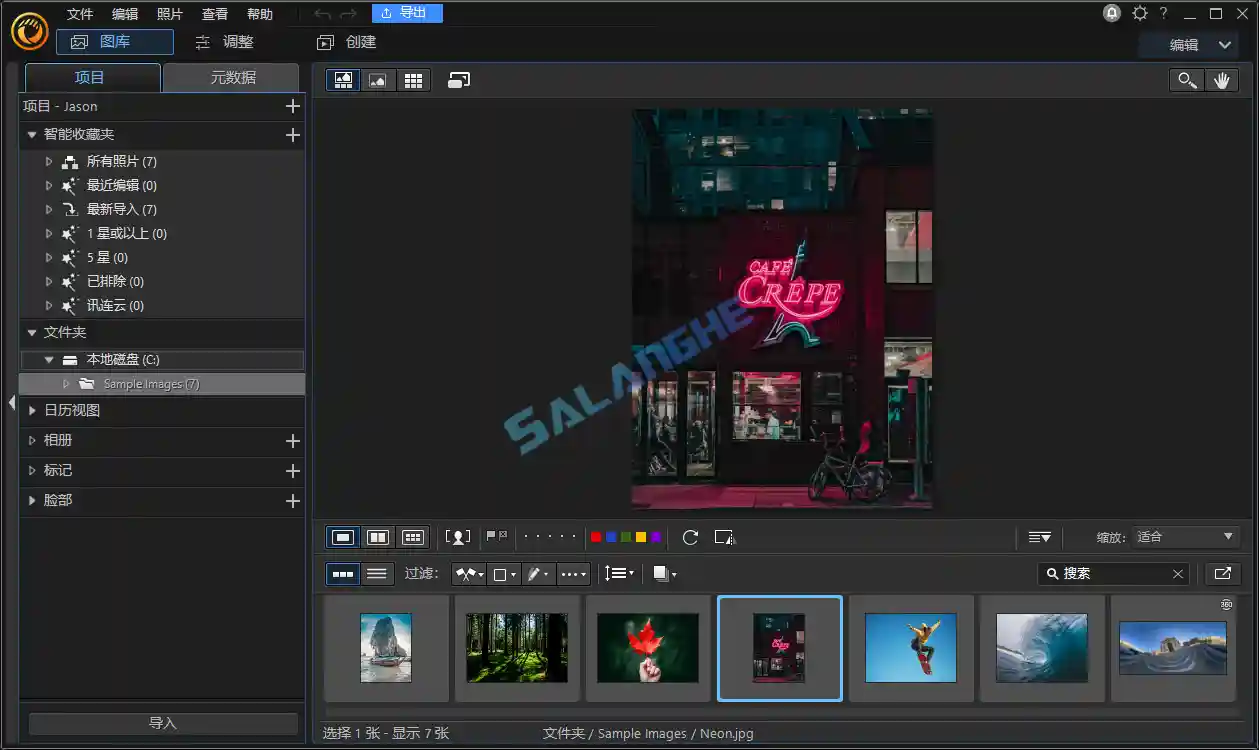Image resolution: width=1259 pixels, height=750 pixels.
Task: Open the 编辑 dropdown at top right
Action: 1188,44
